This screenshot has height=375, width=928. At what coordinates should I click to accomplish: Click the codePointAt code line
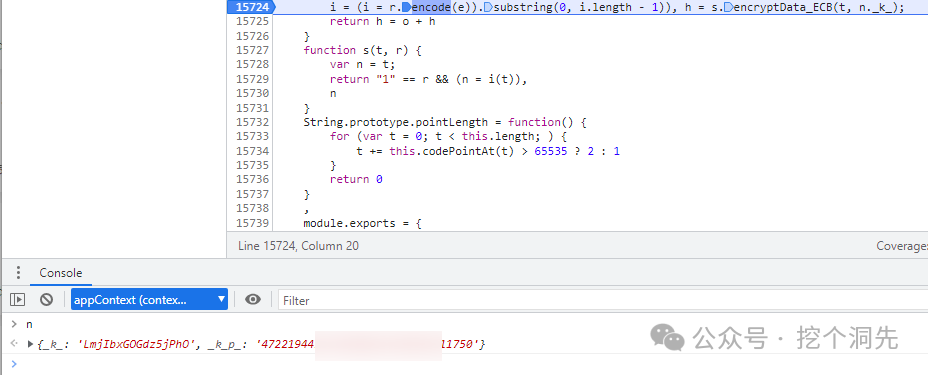[488, 151]
